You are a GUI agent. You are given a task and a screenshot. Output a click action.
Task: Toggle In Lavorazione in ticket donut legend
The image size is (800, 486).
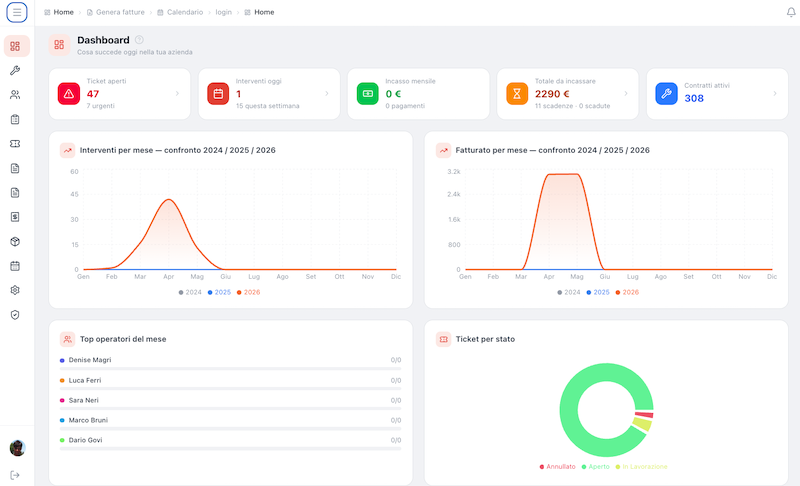click(641, 467)
